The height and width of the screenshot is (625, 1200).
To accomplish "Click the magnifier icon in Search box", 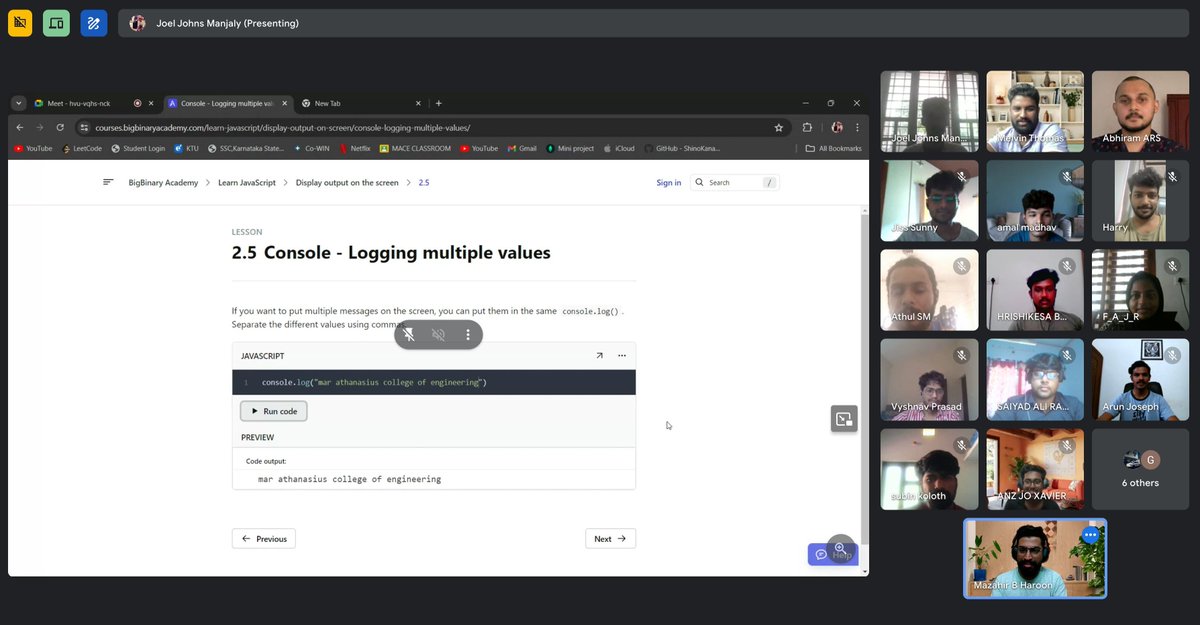I will (699, 182).
